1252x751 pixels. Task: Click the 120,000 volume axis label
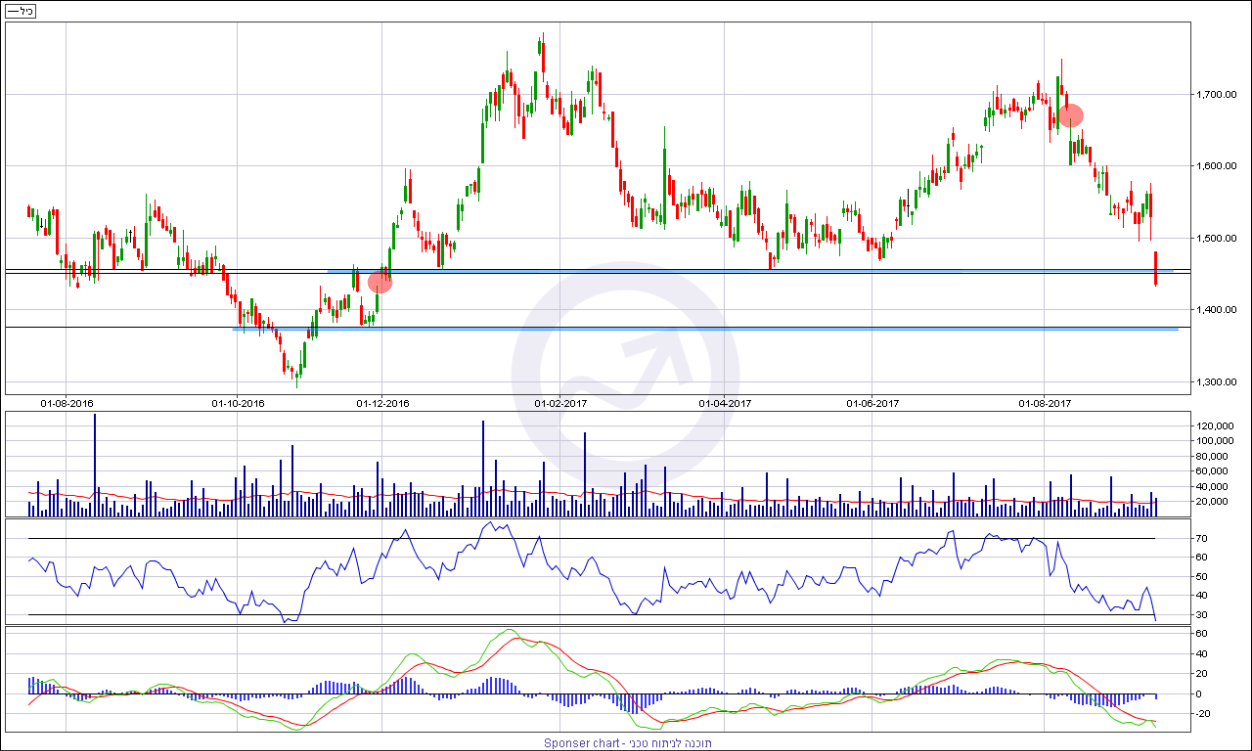coord(1216,426)
